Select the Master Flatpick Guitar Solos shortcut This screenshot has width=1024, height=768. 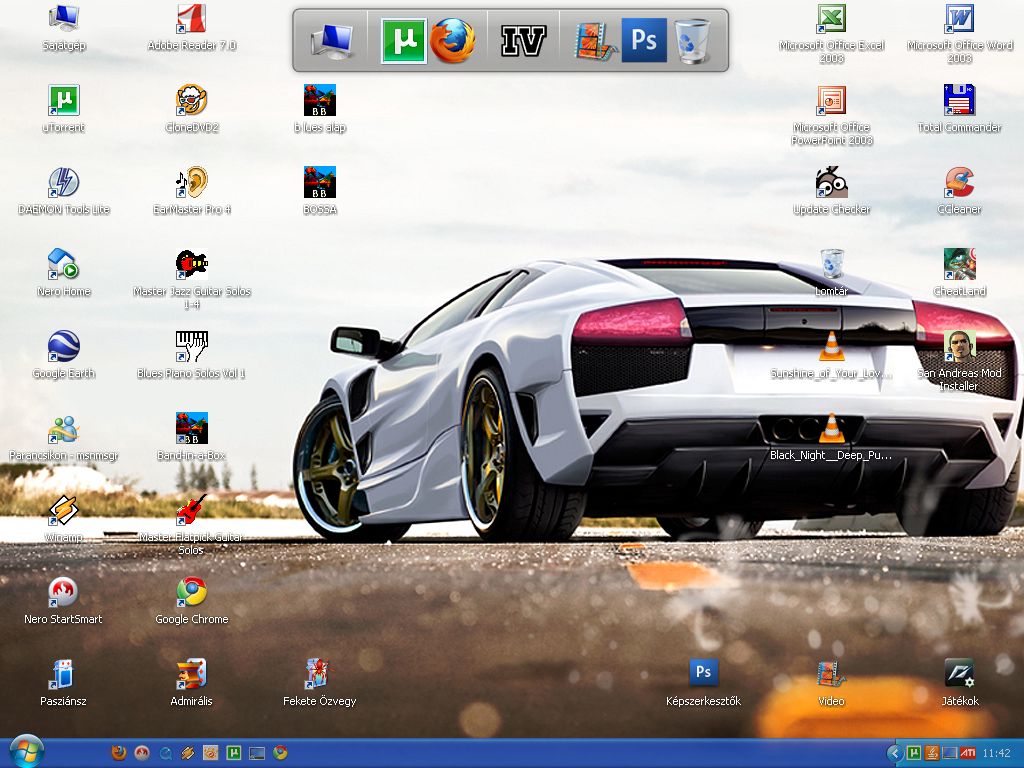pos(191,525)
